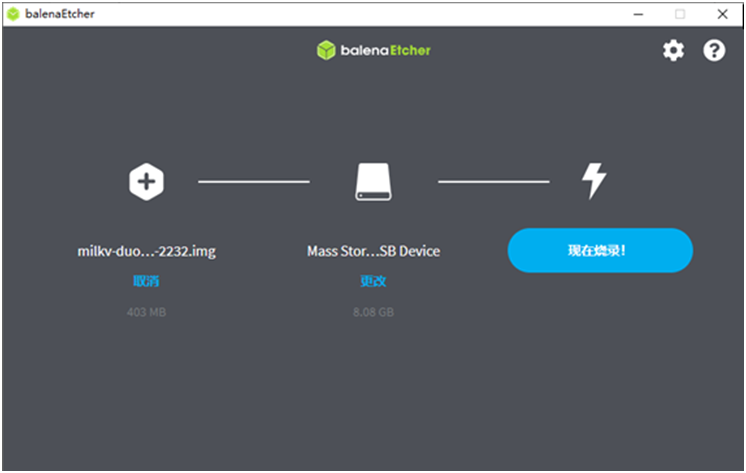The height and width of the screenshot is (473, 746).
Task: Change target drive via 更改 link
Action: pyautogui.click(x=373, y=281)
